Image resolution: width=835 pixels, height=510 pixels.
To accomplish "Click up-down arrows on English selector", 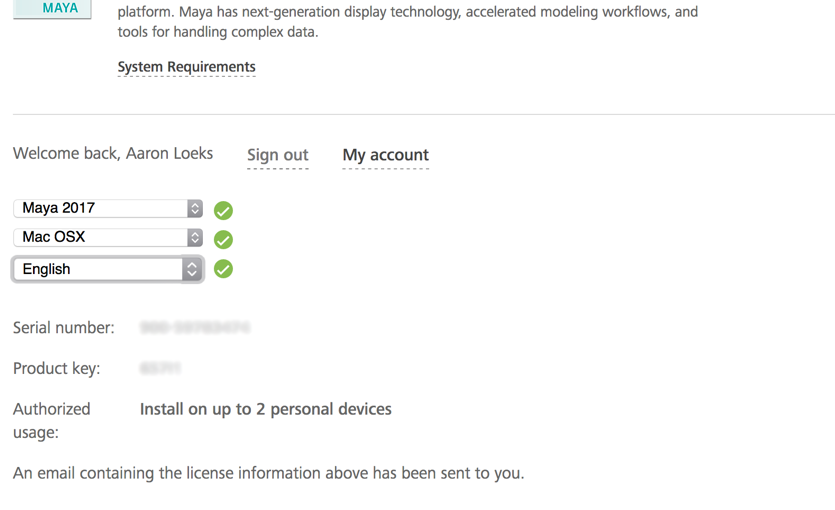I will pos(192,269).
